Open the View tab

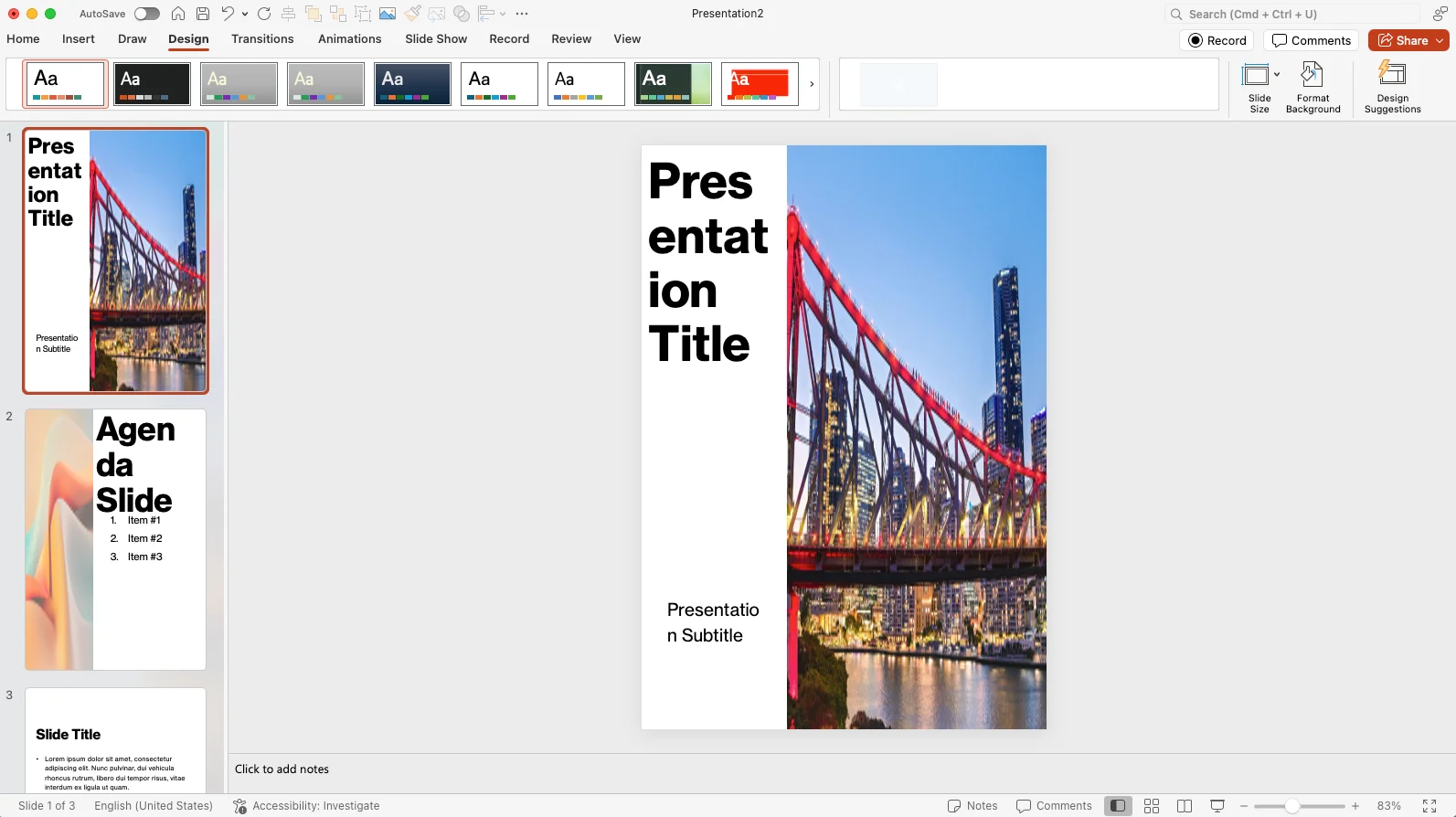coord(627,39)
